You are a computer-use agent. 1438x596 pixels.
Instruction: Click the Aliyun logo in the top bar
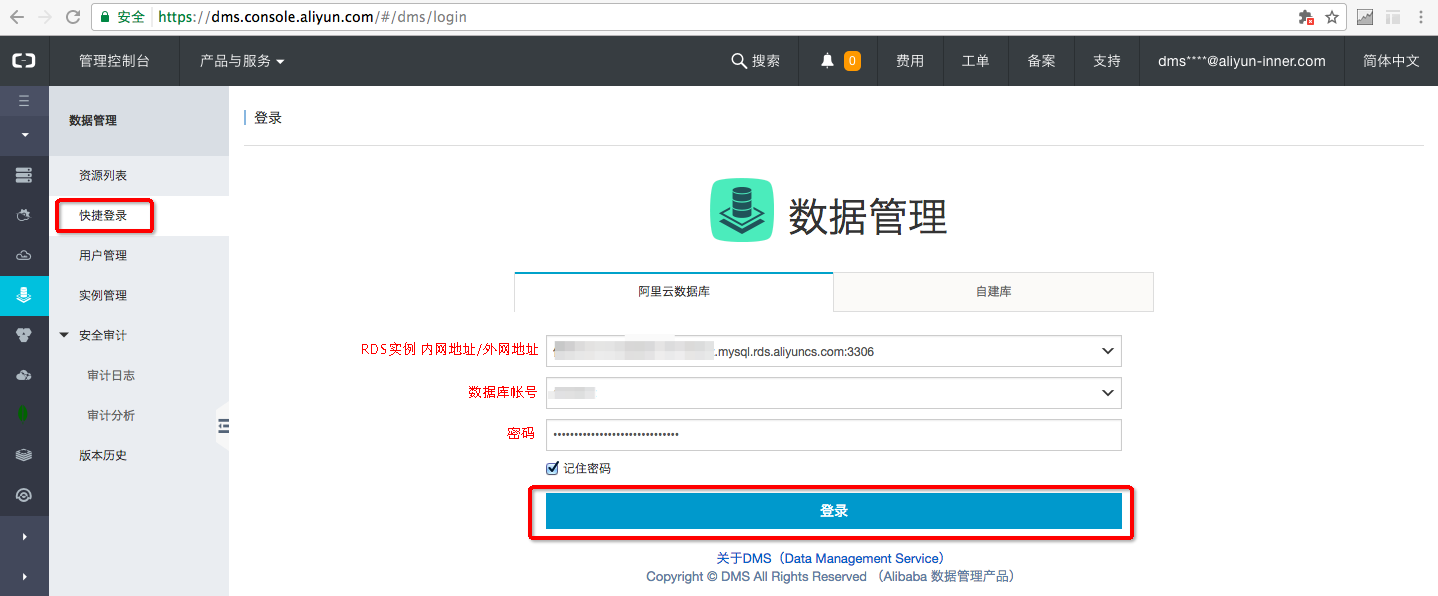(x=23, y=61)
